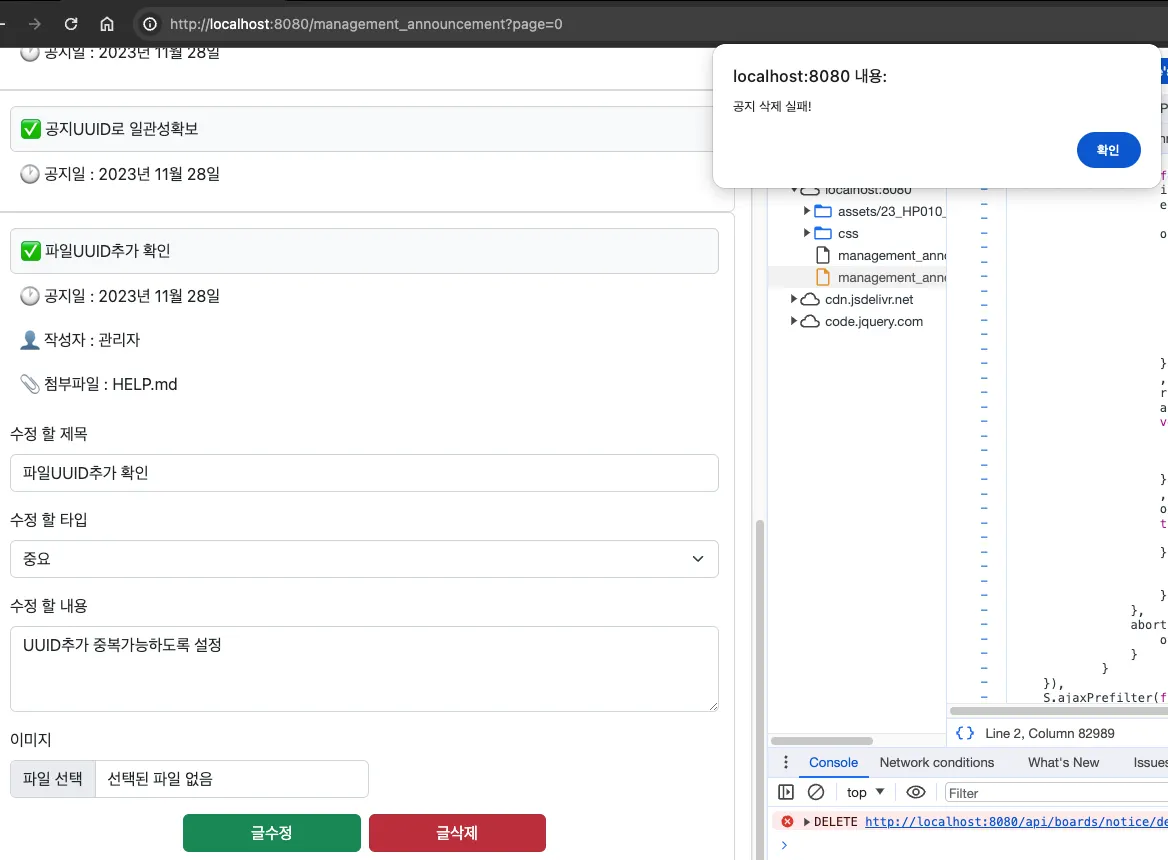Open the failed DELETE request URL link
Image resolution: width=1168 pixels, height=860 pixels.
click(1016, 822)
